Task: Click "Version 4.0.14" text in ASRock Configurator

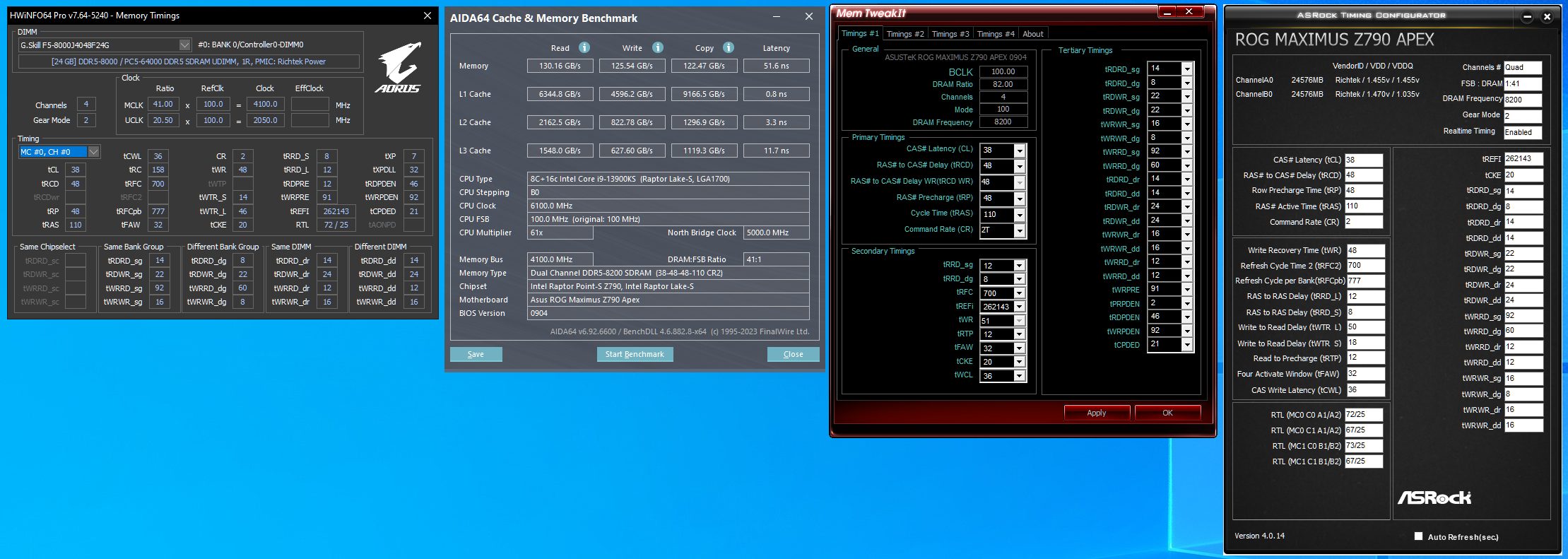Action: (1259, 536)
